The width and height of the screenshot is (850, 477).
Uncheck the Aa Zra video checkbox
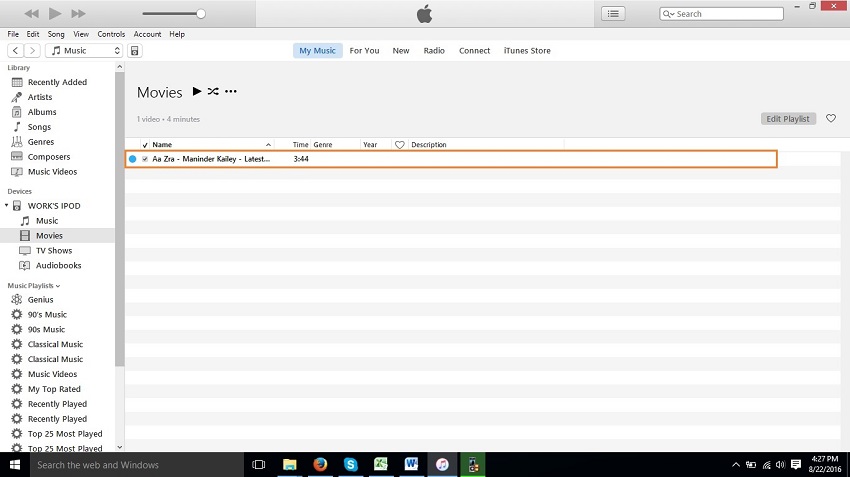coord(145,159)
